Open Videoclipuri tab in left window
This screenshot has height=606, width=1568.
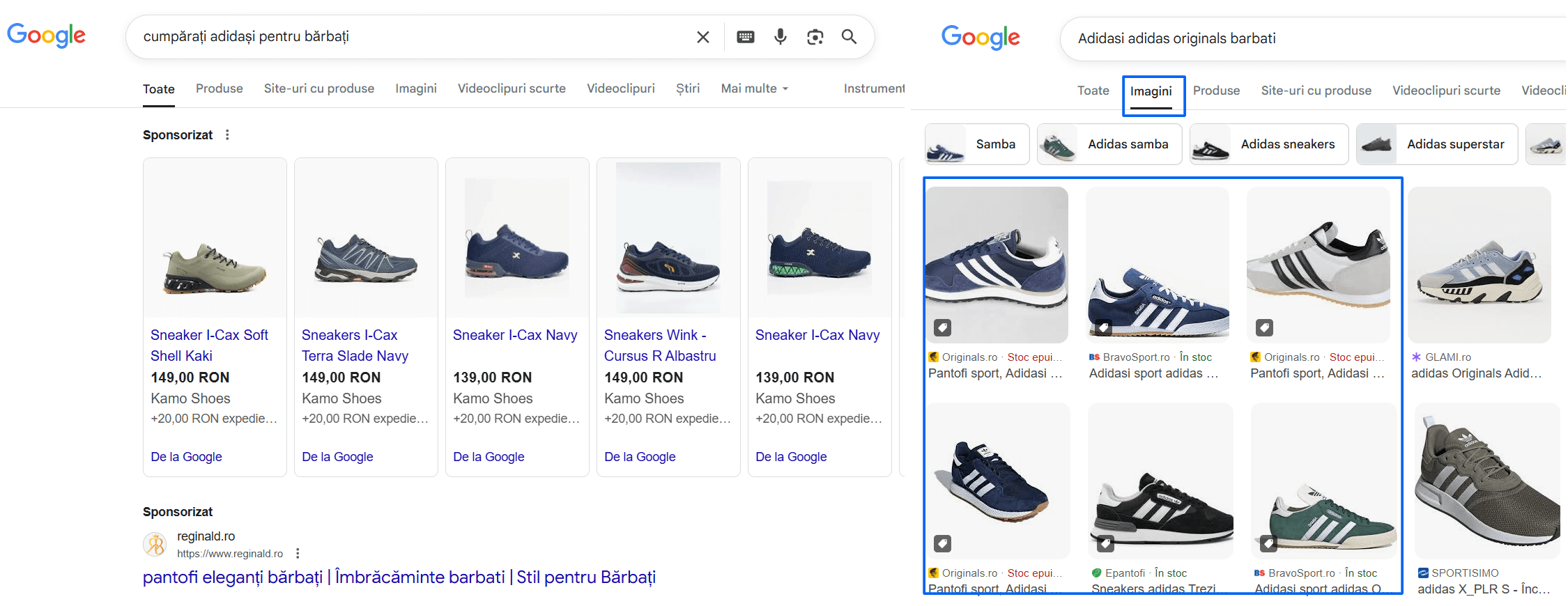point(621,88)
